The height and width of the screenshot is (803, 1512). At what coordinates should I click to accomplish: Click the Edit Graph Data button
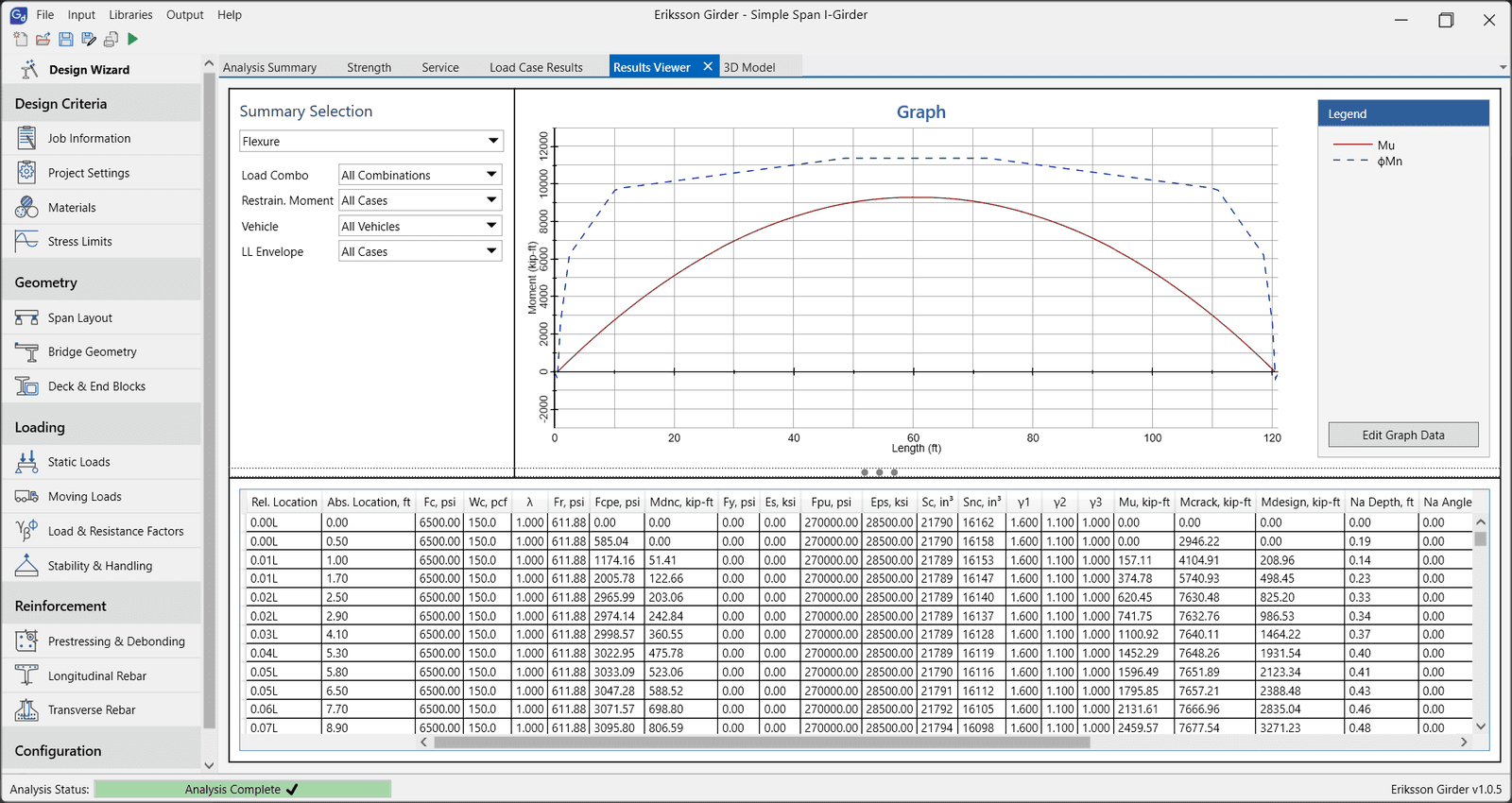click(x=1402, y=436)
